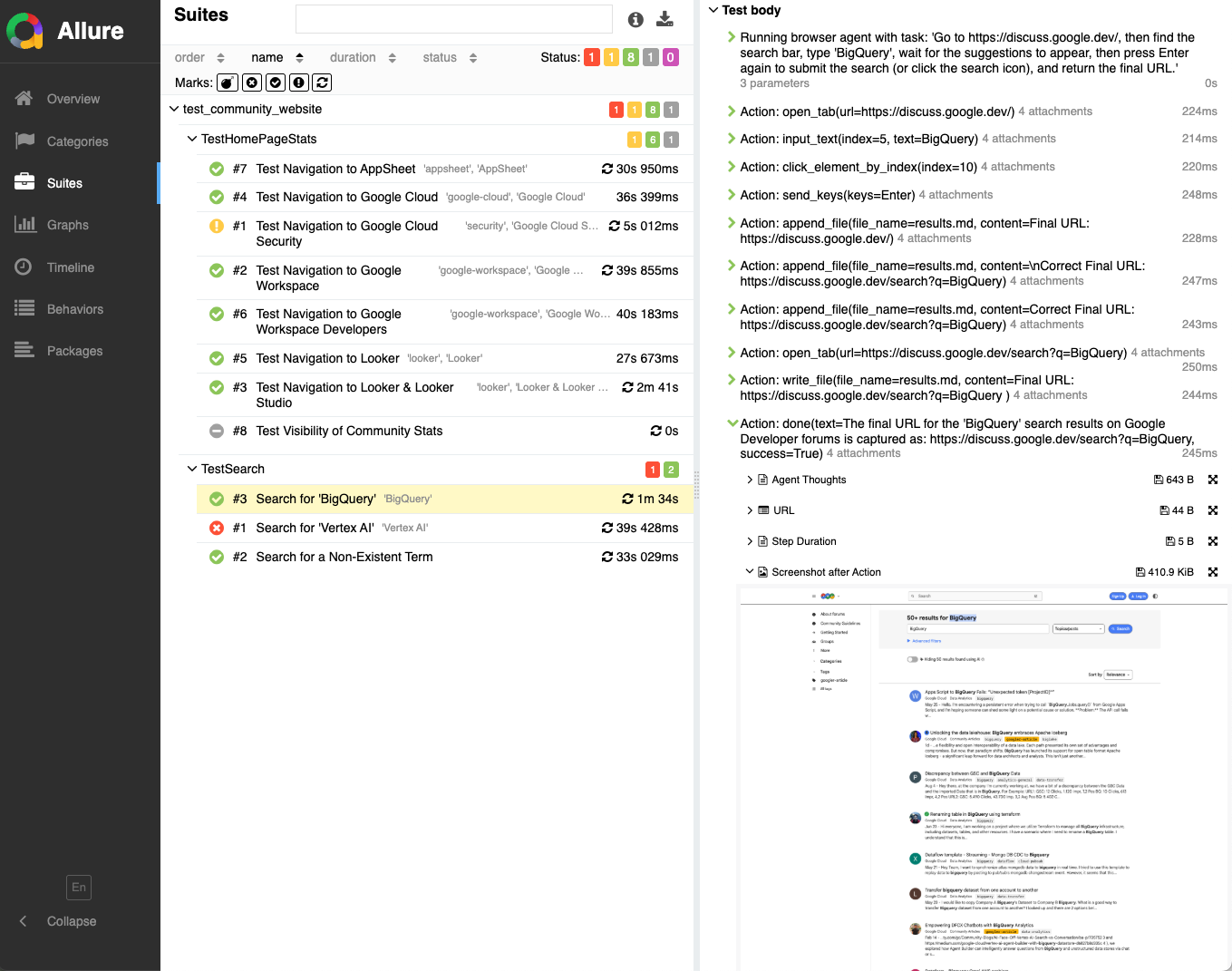Screen dimensions: 1232x971
Task: Click broken status icon of Google Cloud Security test
Action: click(x=217, y=226)
